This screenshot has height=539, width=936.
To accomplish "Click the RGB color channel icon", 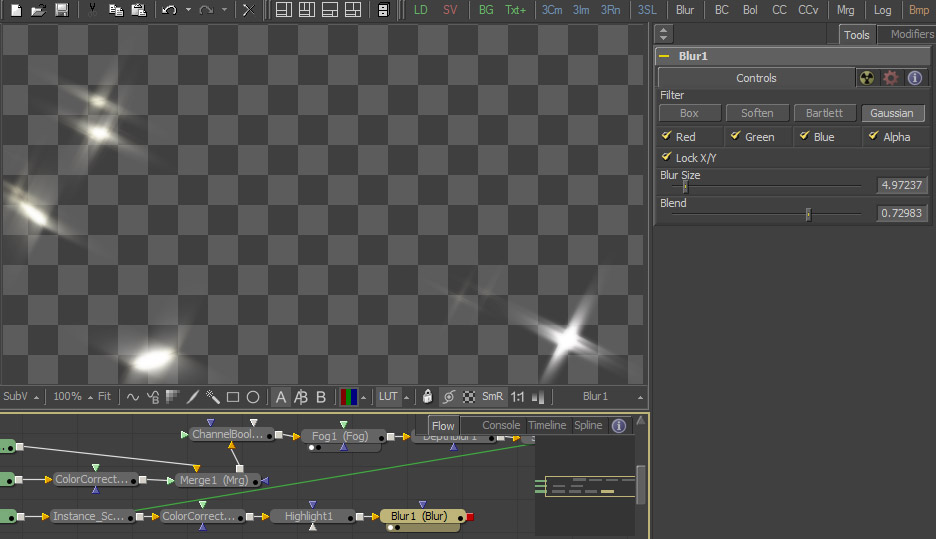I will pyautogui.click(x=349, y=397).
